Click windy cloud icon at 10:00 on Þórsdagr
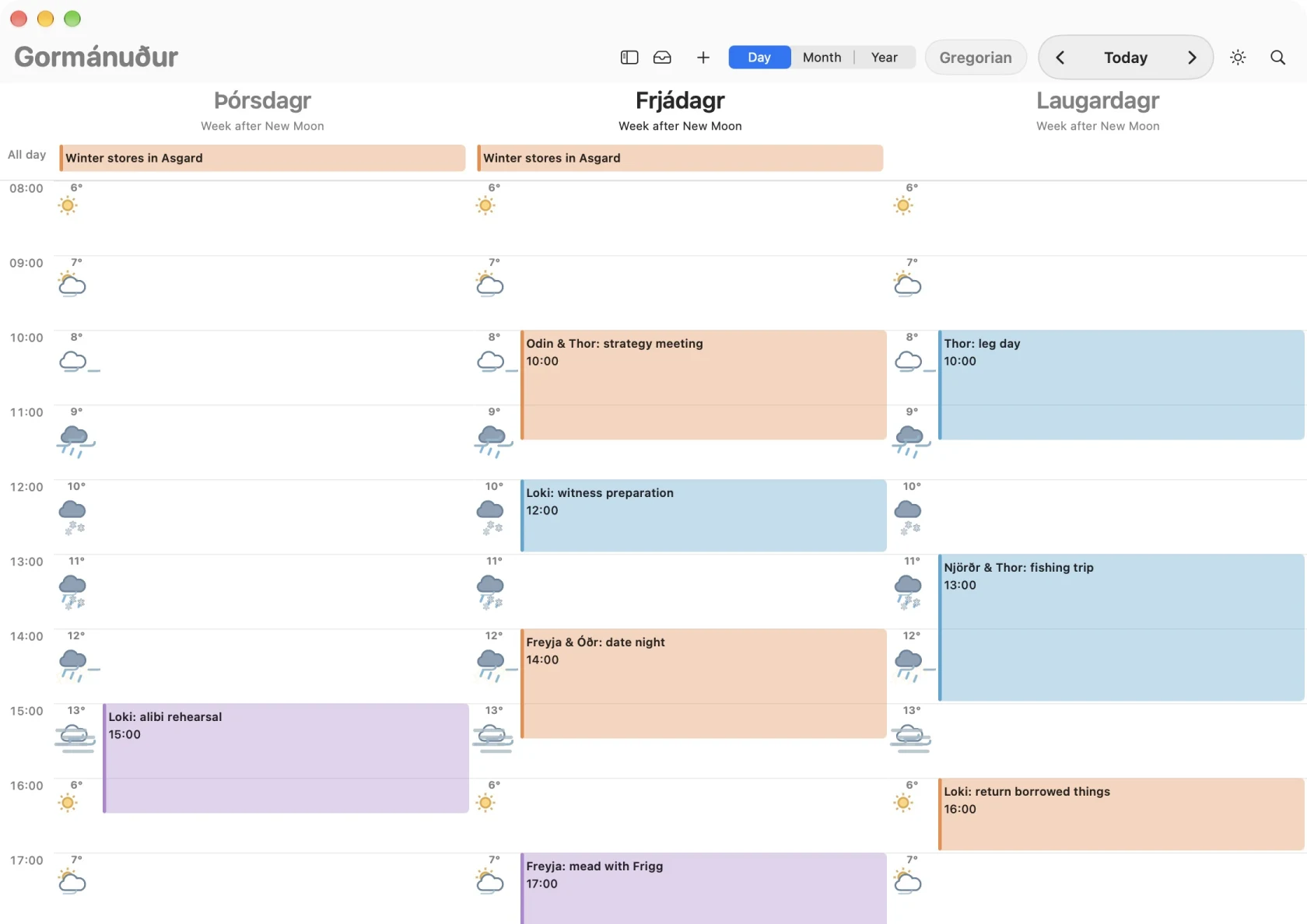Viewport: 1307px width, 924px height. pyautogui.click(x=79, y=362)
